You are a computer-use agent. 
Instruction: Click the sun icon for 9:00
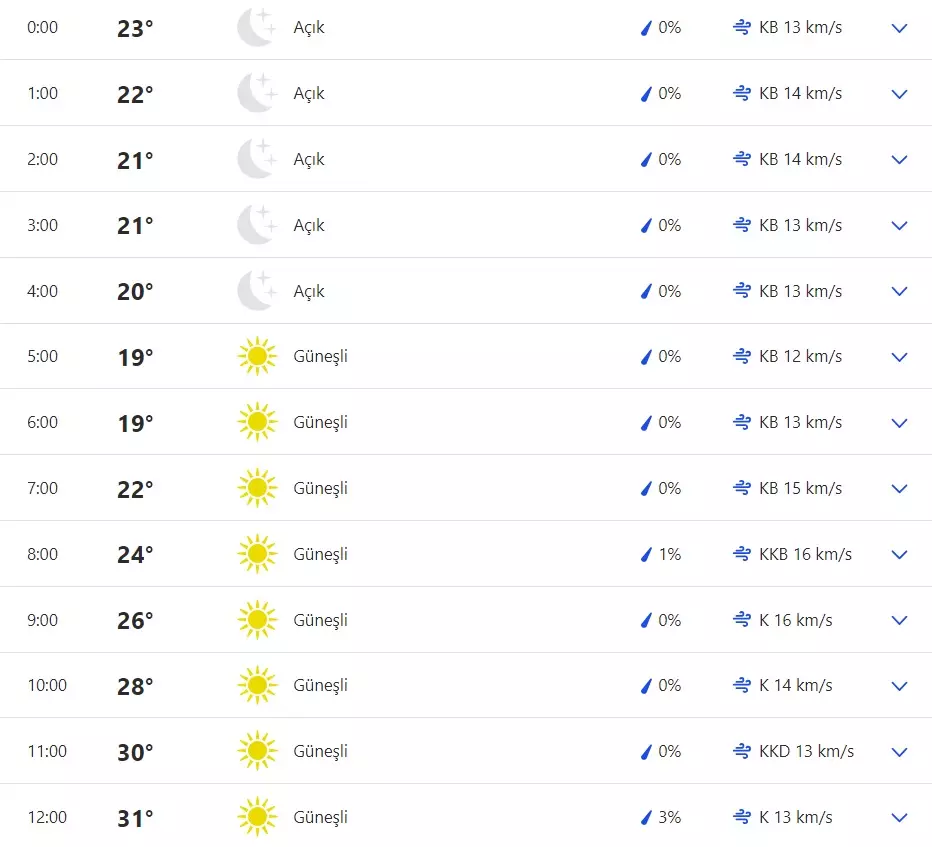pos(257,620)
